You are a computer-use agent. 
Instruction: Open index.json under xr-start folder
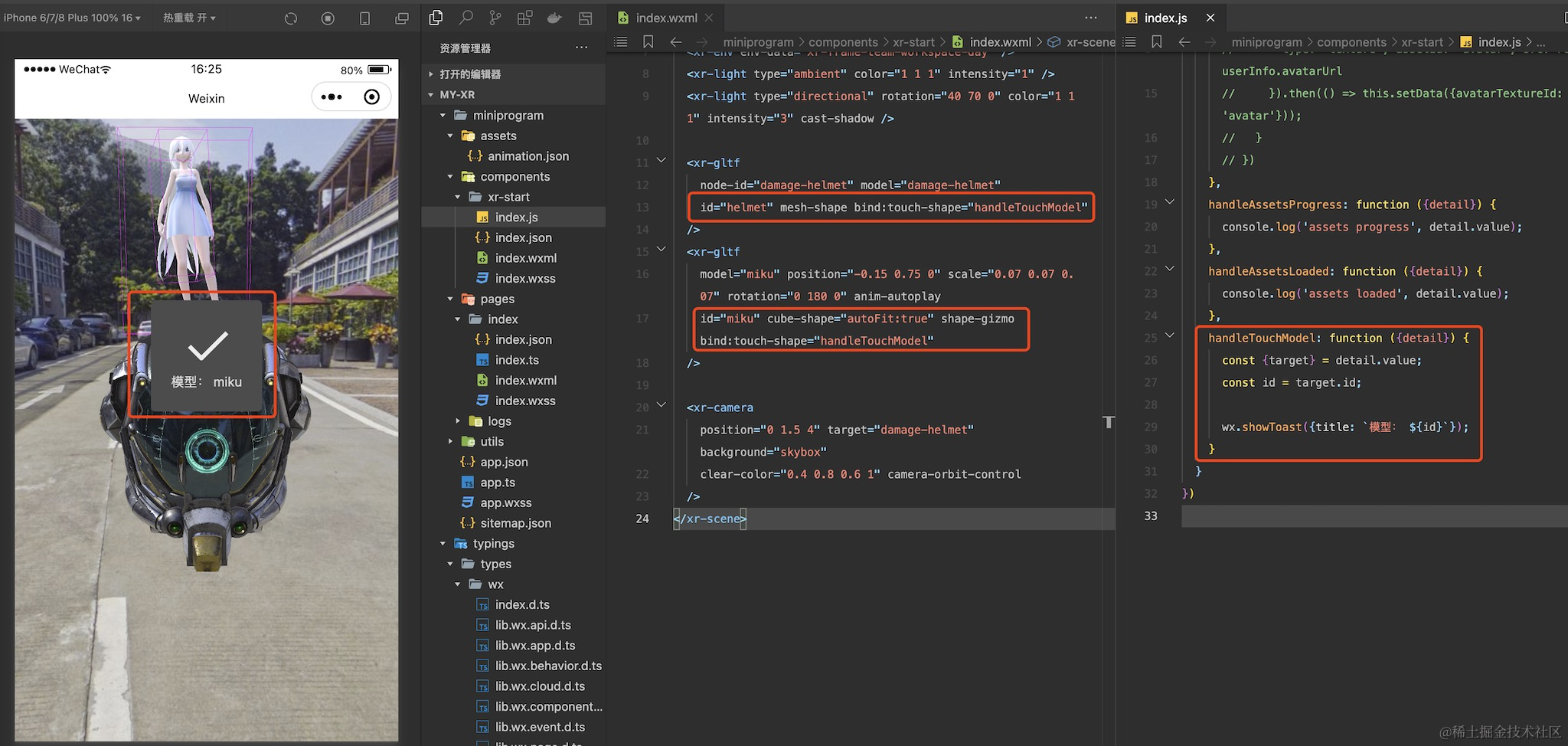[524, 238]
